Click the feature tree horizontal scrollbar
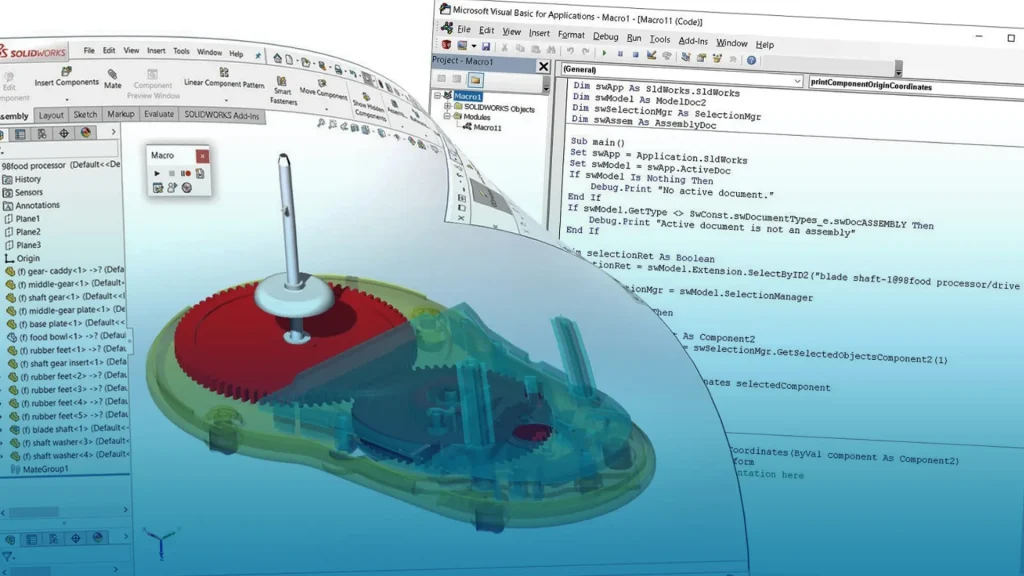Screen dimensions: 1024x576 pyautogui.click(x=33, y=511)
